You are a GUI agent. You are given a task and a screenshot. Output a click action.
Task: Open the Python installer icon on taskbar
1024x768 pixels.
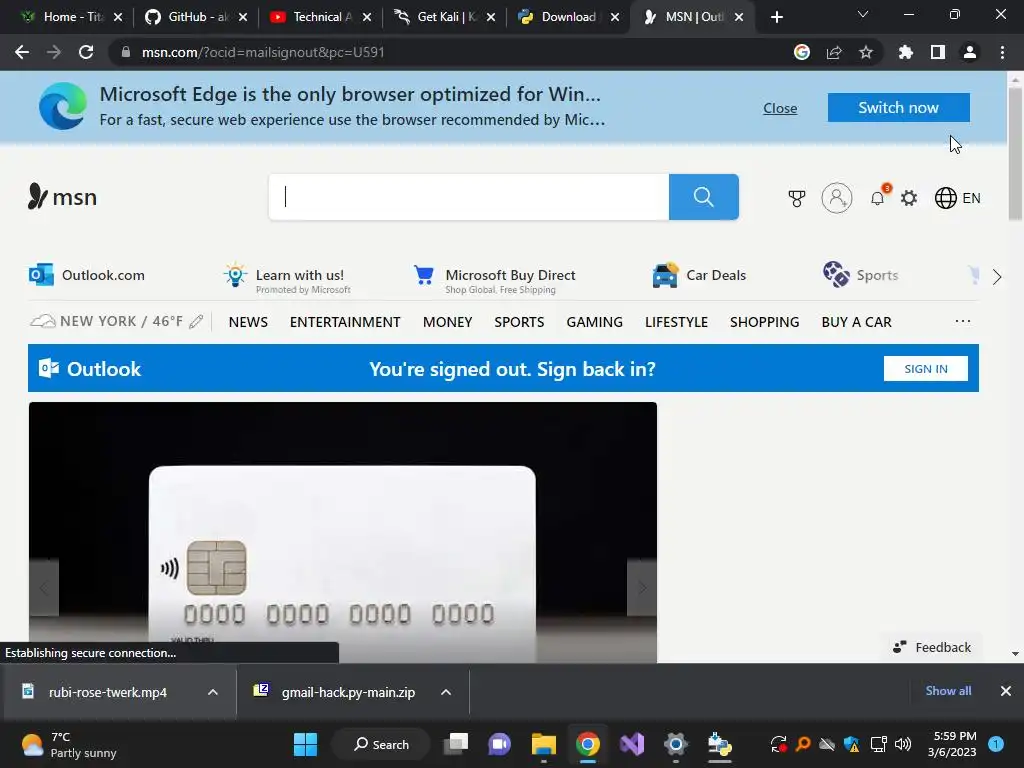click(x=720, y=744)
